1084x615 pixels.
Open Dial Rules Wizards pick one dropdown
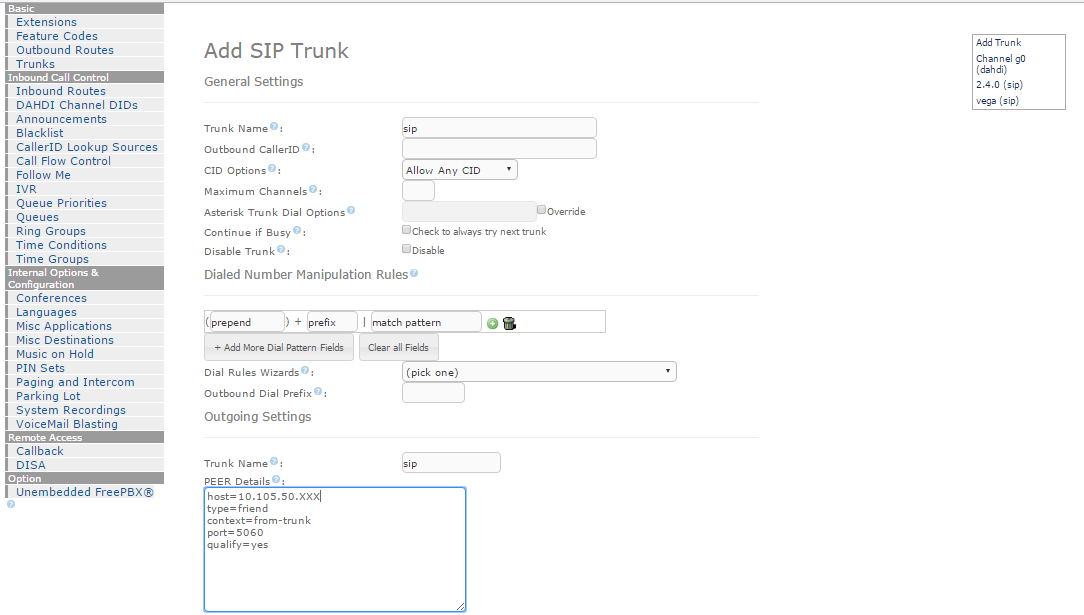point(539,372)
